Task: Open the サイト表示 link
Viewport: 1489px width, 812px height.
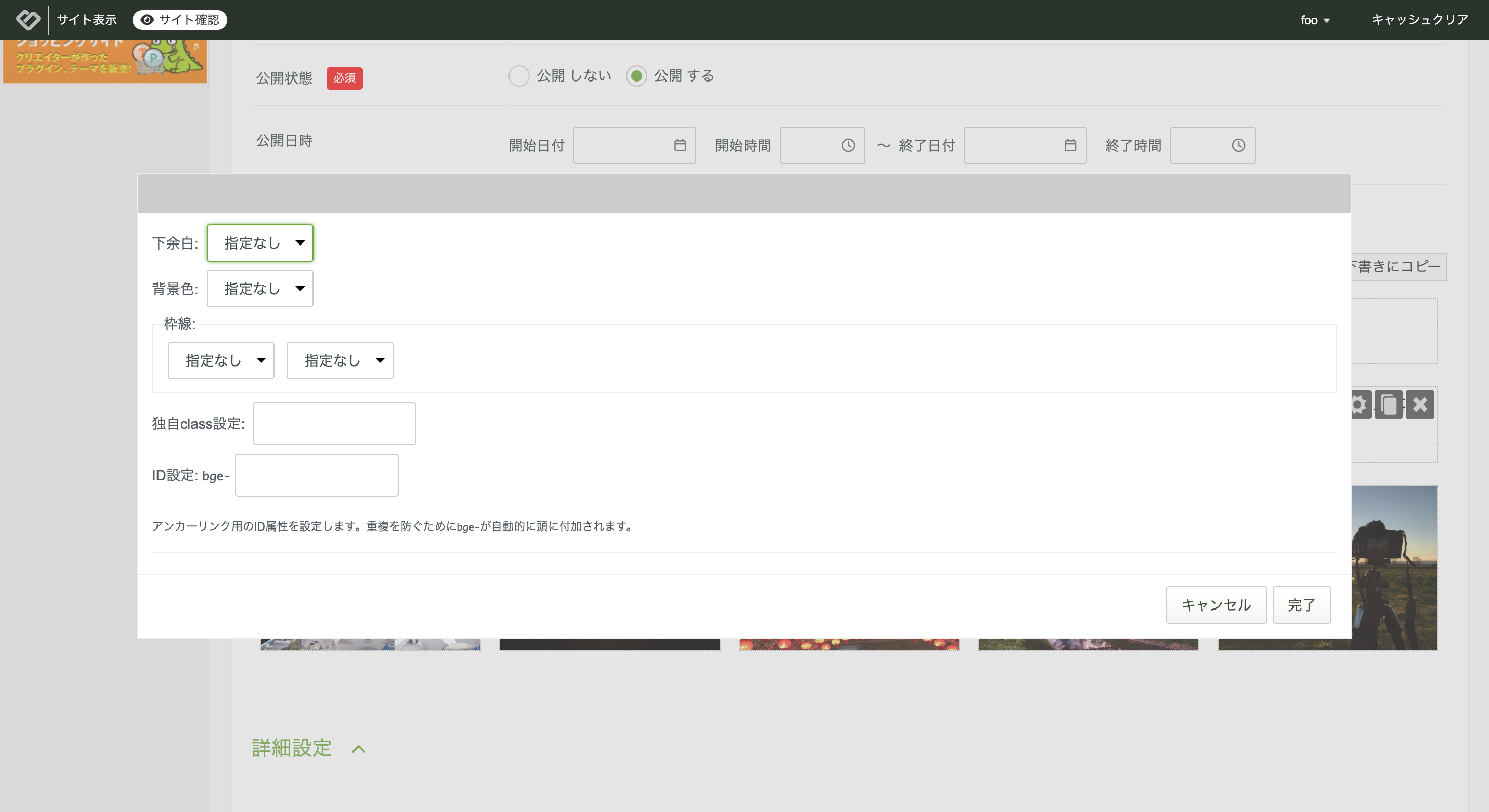Action: tap(87, 20)
